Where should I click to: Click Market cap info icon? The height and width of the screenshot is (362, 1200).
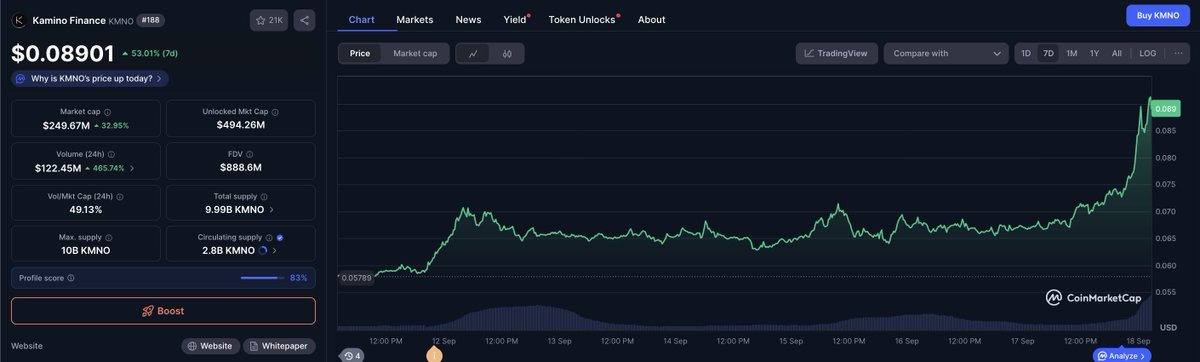click(108, 112)
